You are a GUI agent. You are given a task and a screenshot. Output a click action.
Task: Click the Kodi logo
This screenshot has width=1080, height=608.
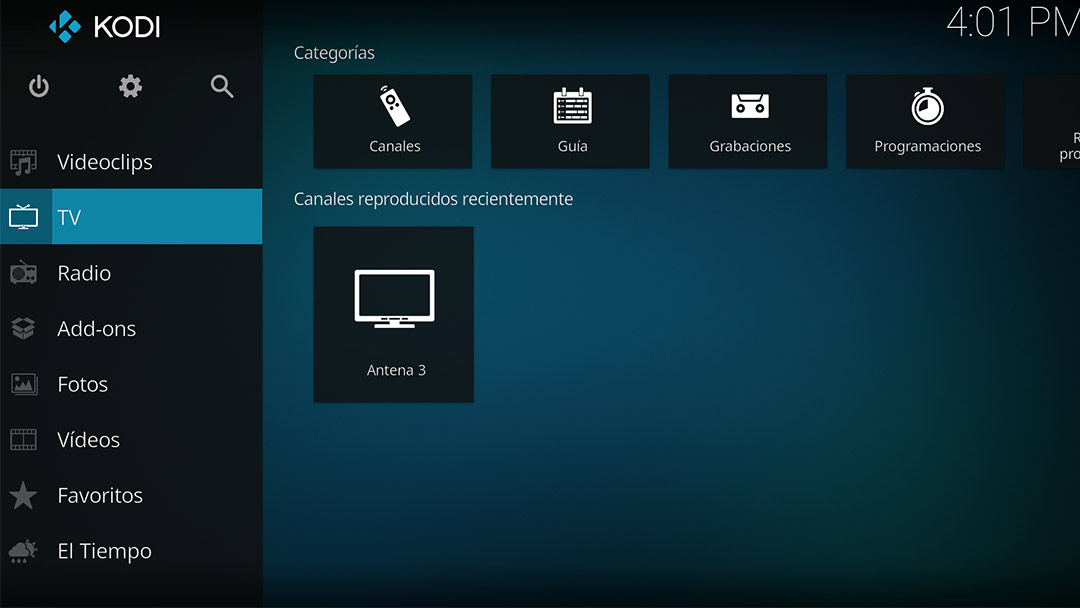105,27
